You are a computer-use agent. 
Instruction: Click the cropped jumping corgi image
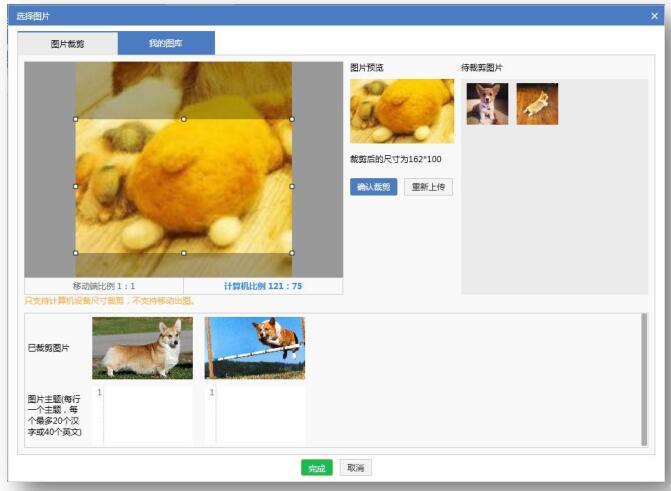click(254, 348)
